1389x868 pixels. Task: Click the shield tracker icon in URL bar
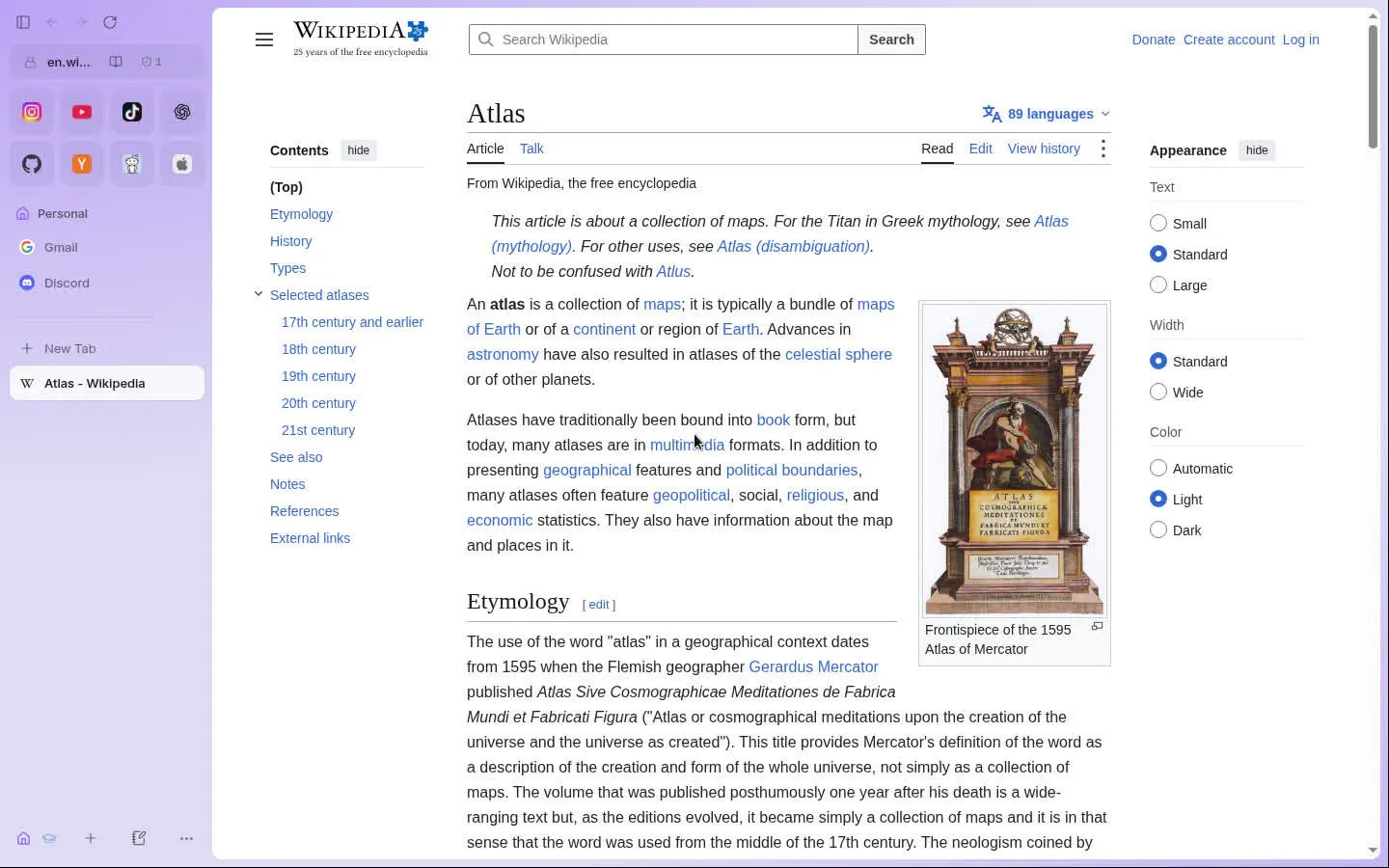pyautogui.click(x=151, y=62)
